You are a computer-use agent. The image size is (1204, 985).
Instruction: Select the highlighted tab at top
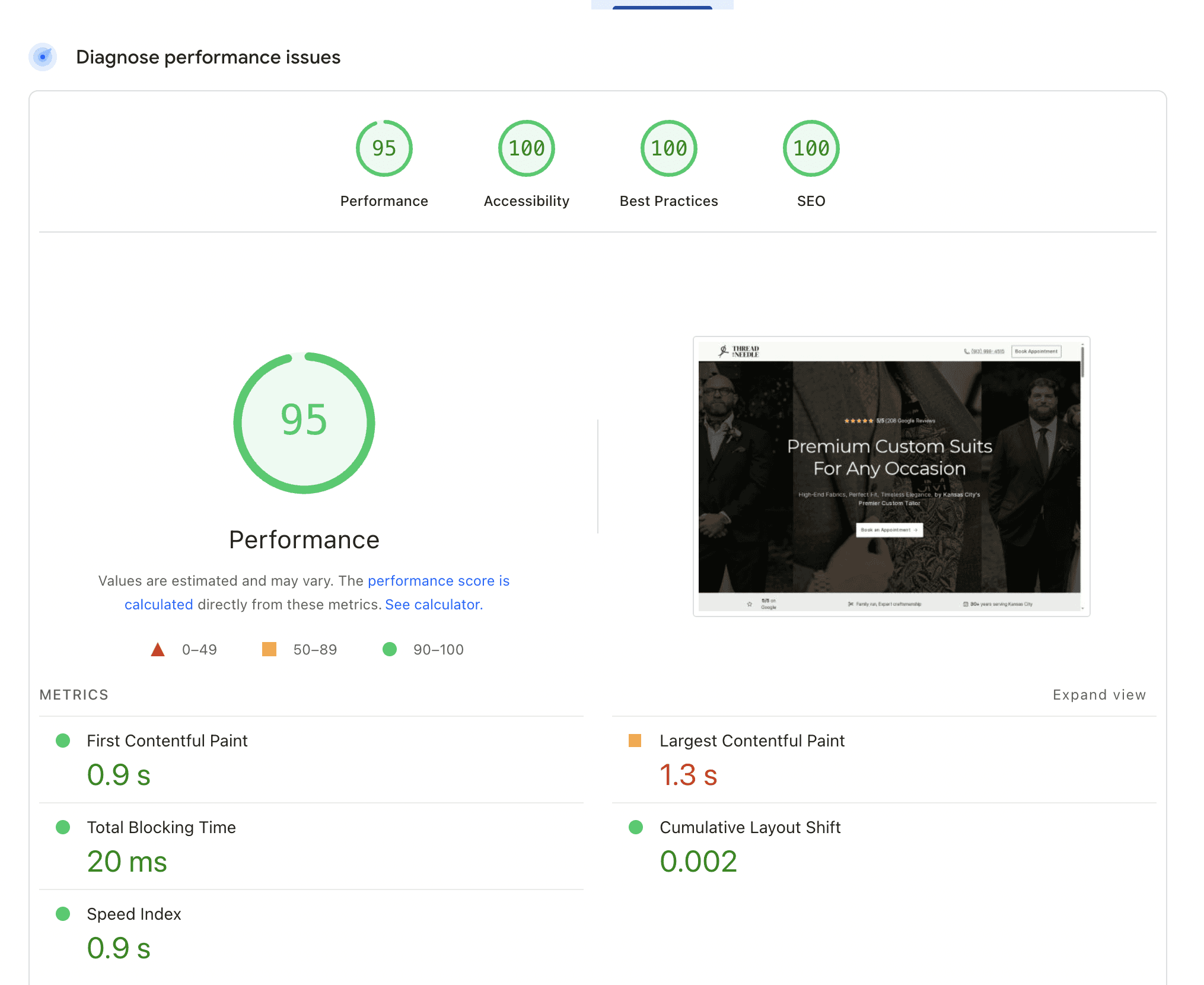click(x=662, y=5)
